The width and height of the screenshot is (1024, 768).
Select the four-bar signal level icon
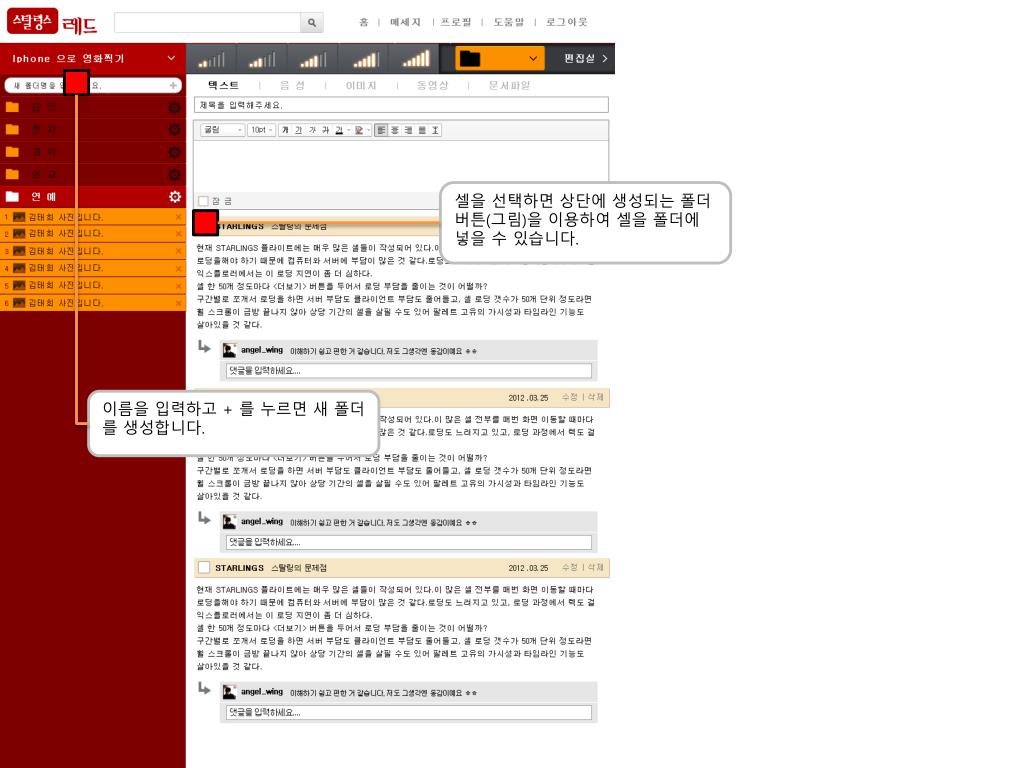pos(365,59)
